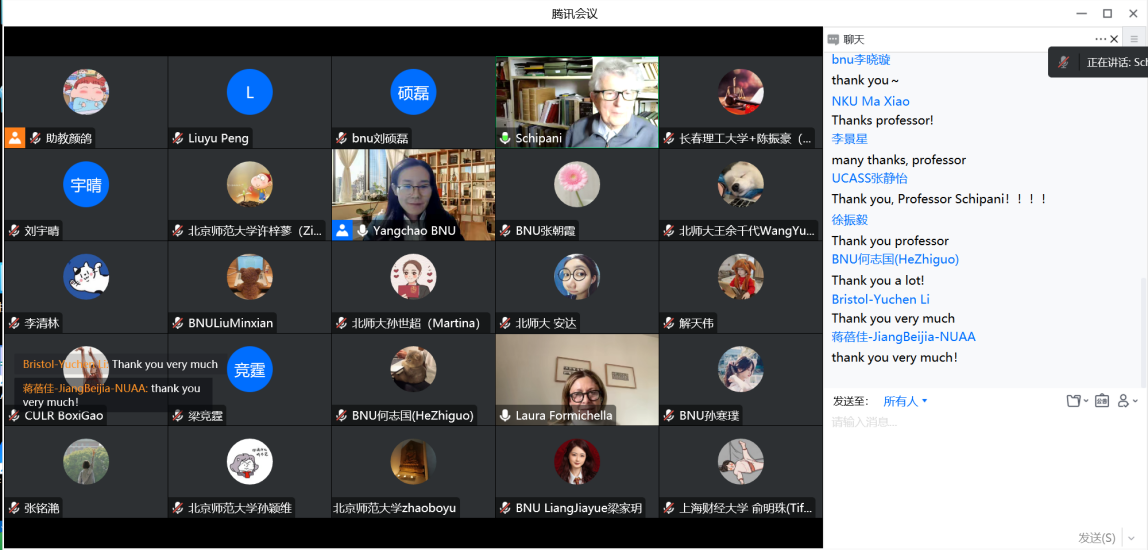Click the host badge icon beside 助教颜鸽
The image size is (1148, 550).
(x=15, y=138)
